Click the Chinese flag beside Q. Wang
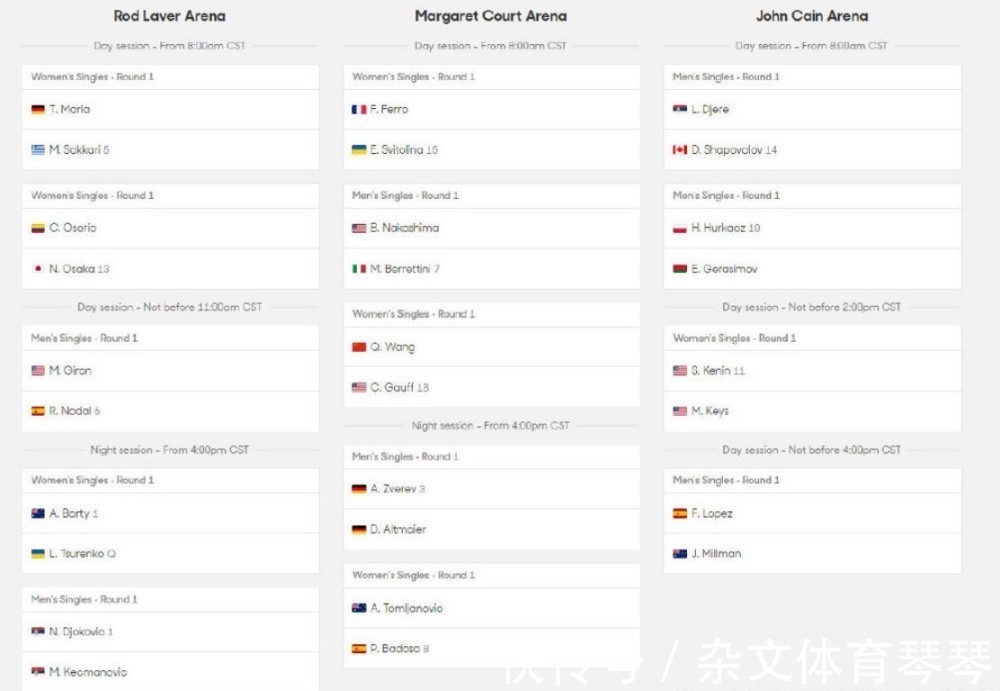 [x=359, y=347]
